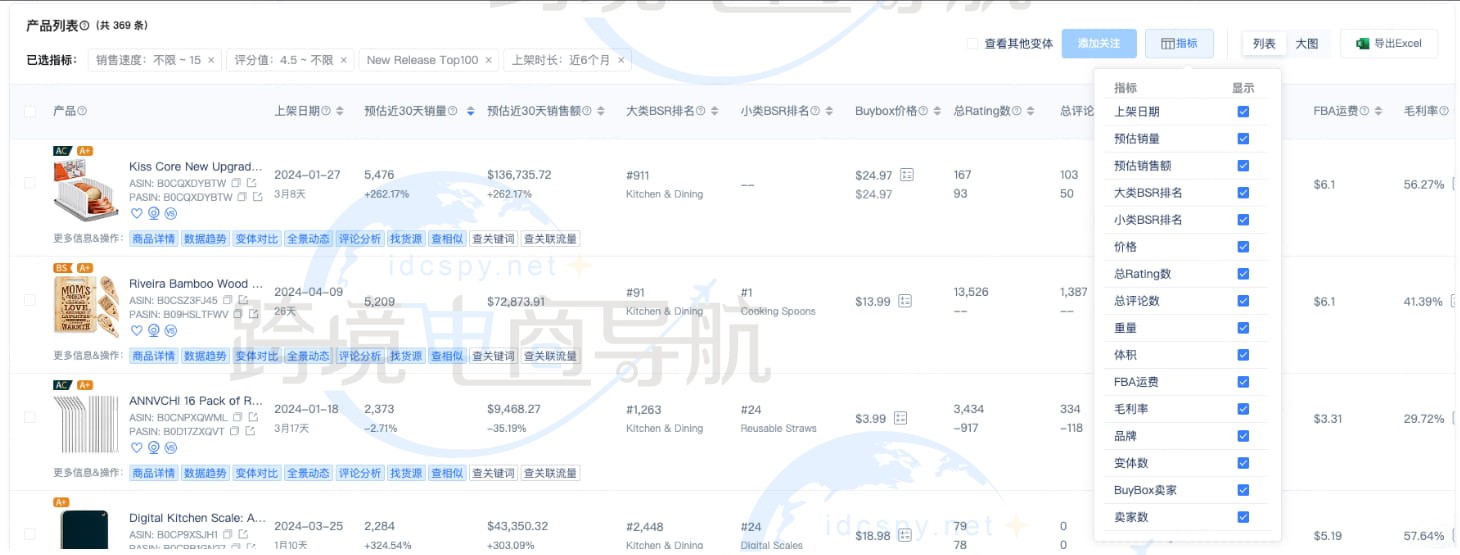Image resolution: width=1460 pixels, height=555 pixels.
Task: Open 评论分析 for ANNVCHI 16 Pack
Action: pos(360,473)
